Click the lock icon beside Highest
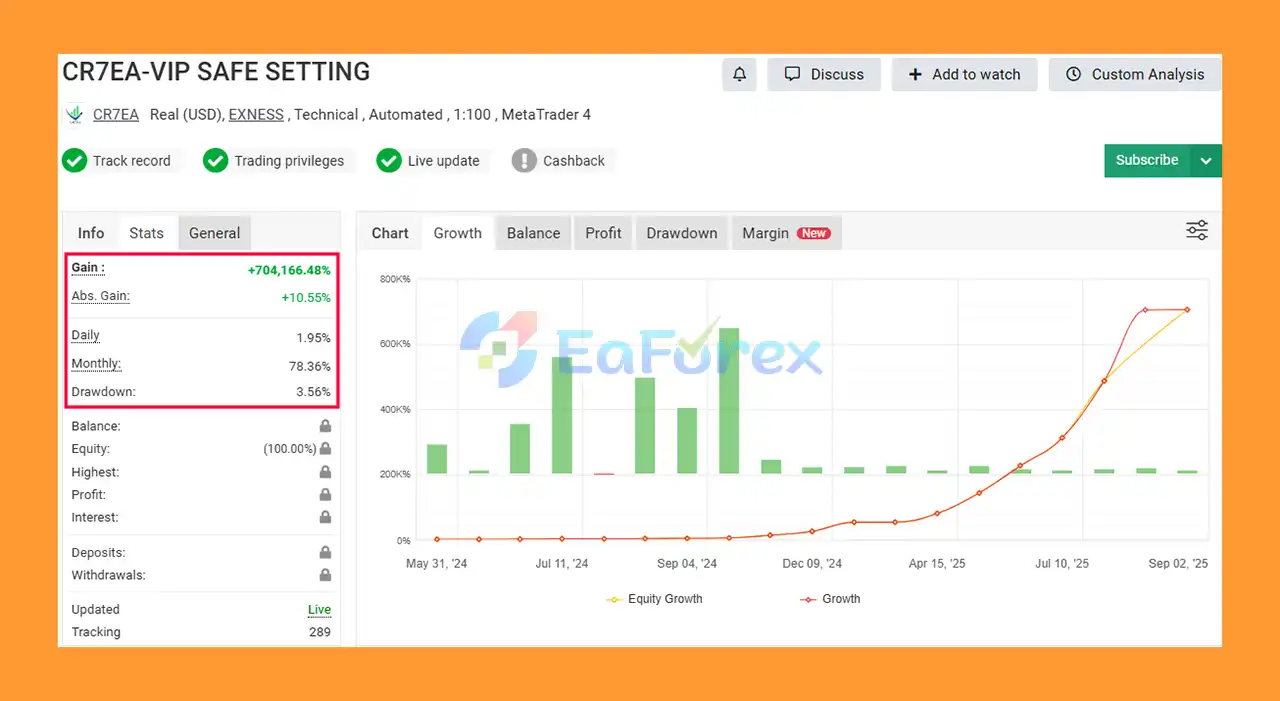Viewport: 1280px width, 701px height. coord(325,472)
